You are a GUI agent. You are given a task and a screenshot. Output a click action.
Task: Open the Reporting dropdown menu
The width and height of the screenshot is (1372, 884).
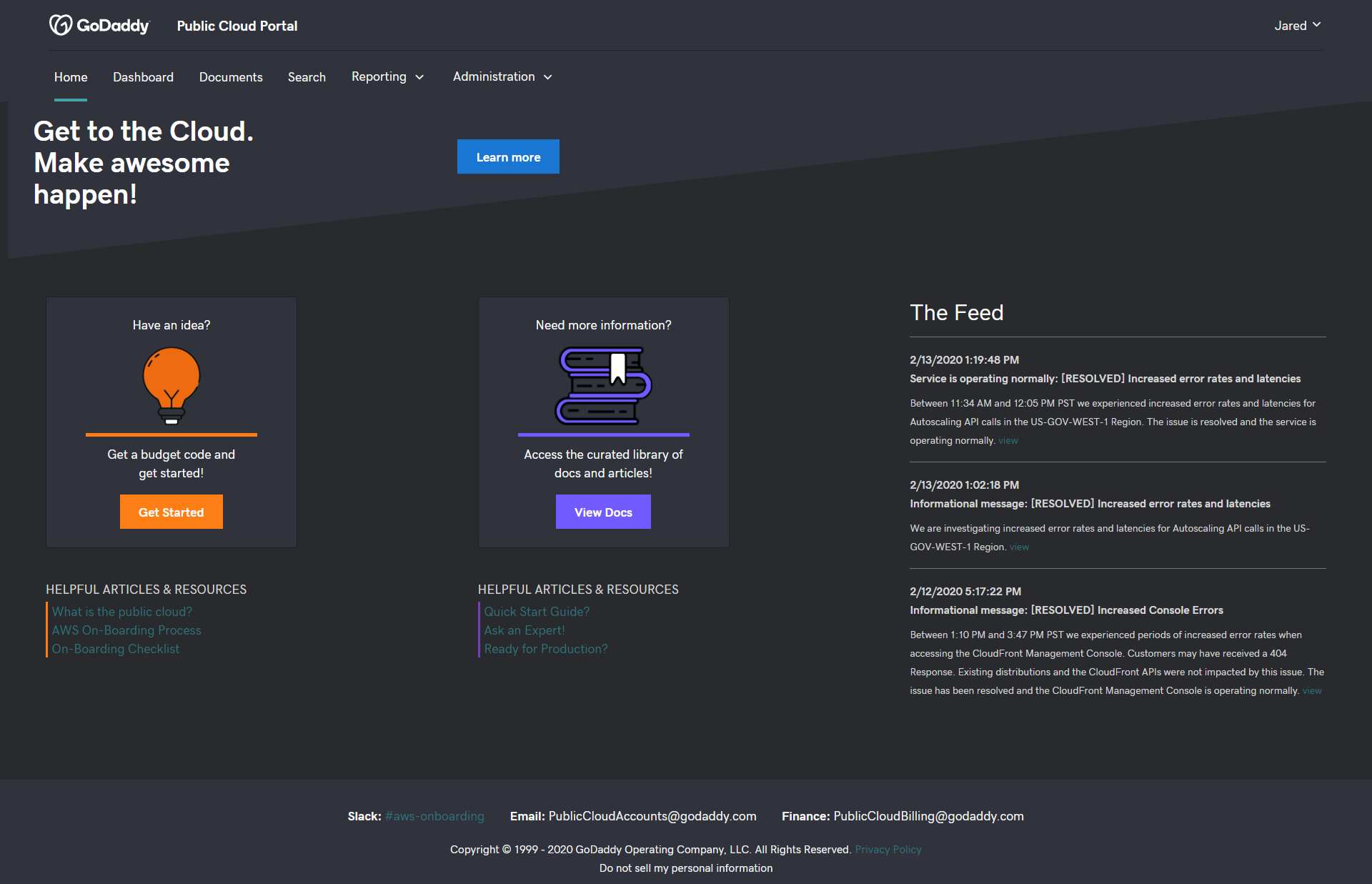coord(387,77)
